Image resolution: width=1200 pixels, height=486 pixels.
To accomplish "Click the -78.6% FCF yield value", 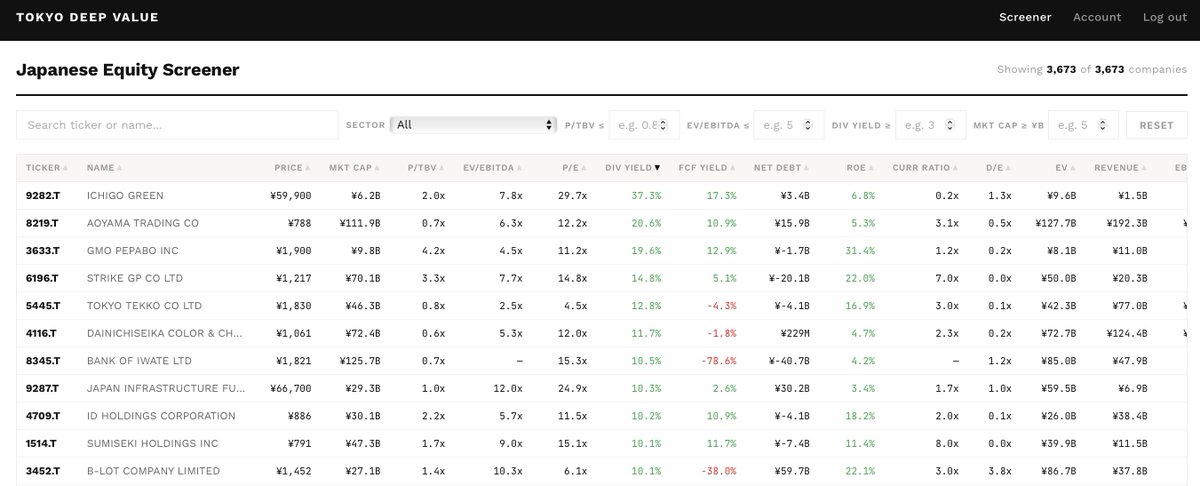I will (718, 360).
